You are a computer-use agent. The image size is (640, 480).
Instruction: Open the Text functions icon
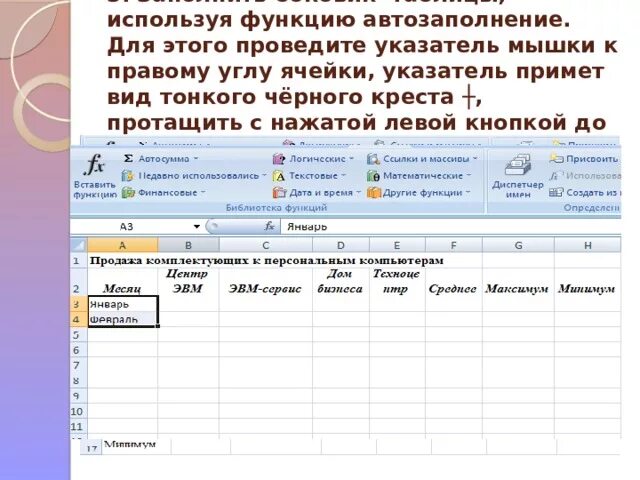point(279,176)
